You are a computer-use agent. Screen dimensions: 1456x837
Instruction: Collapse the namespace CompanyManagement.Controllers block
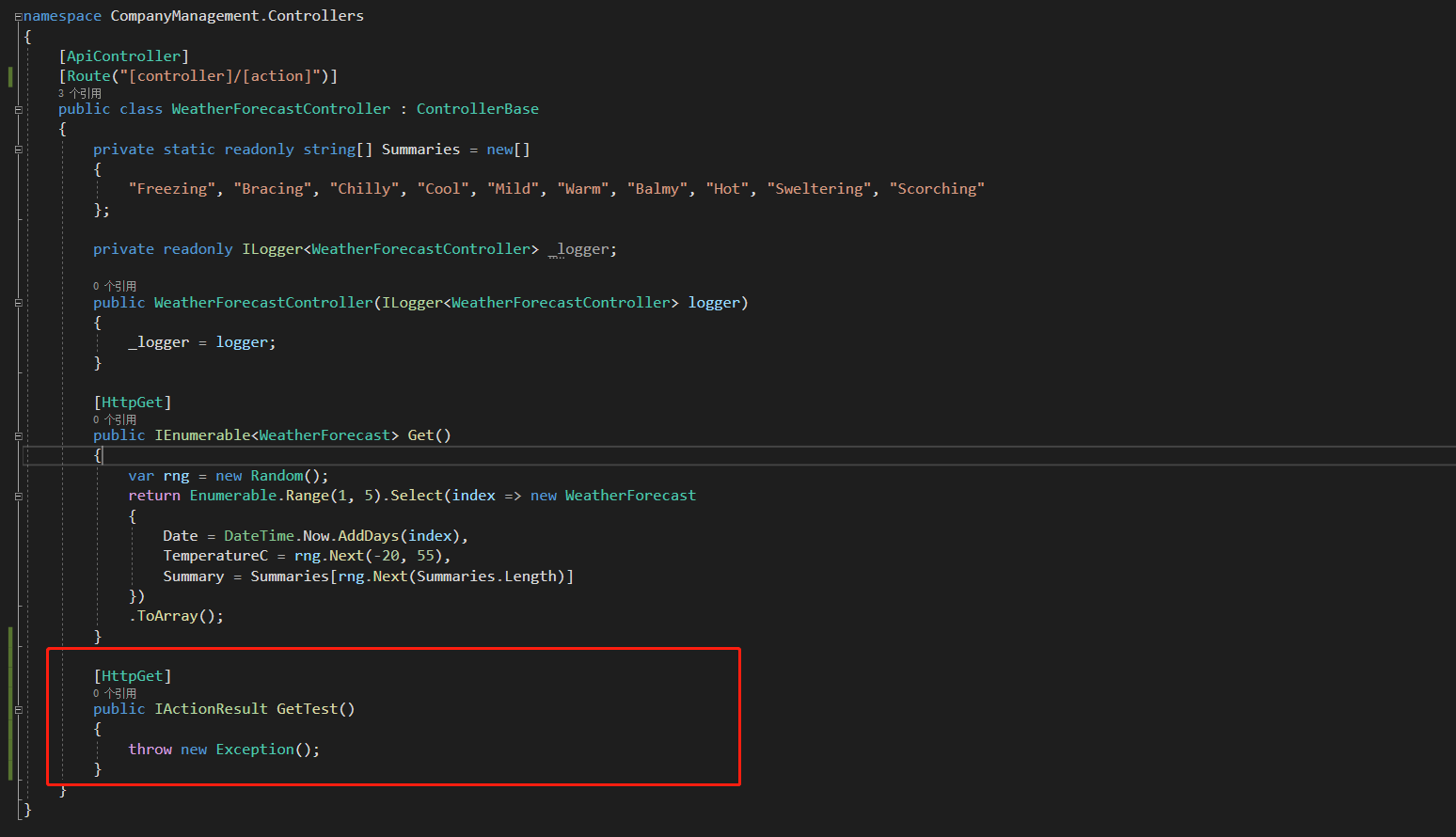point(18,16)
